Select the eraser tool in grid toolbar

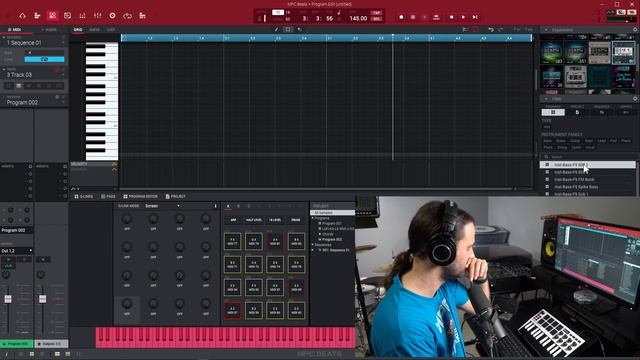click(x=299, y=29)
